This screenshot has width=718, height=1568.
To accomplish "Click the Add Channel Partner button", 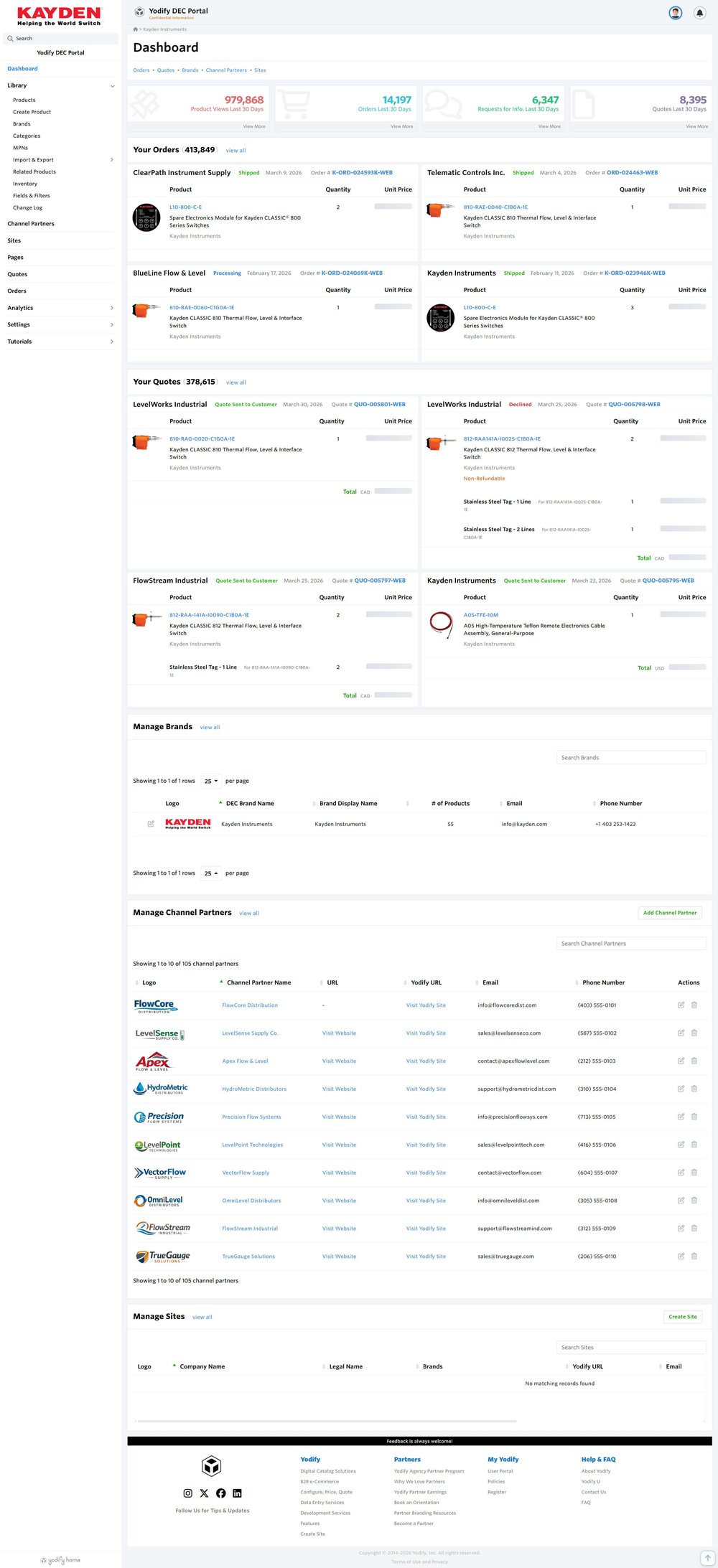I will point(670,913).
